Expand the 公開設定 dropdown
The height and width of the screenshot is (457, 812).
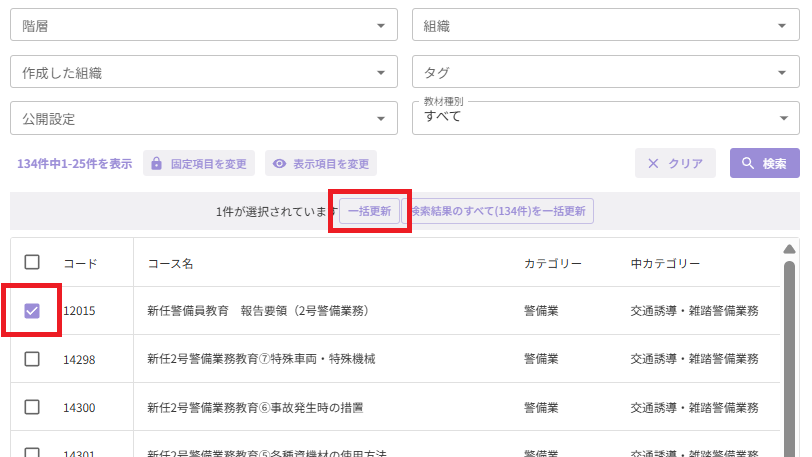pyautogui.click(x=204, y=118)
